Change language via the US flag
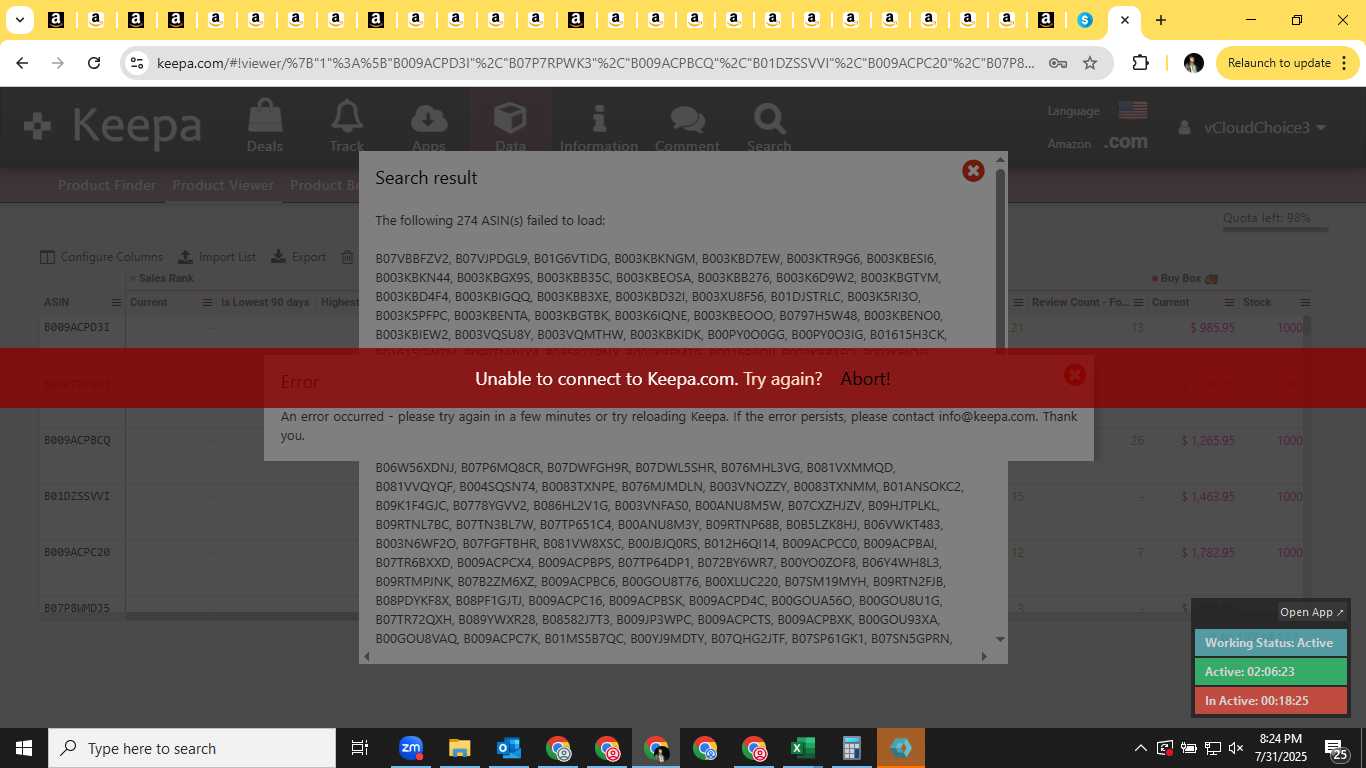The width and height of the screenshot is (1366, 768). pyautogui.click(x=1132, y=110)
